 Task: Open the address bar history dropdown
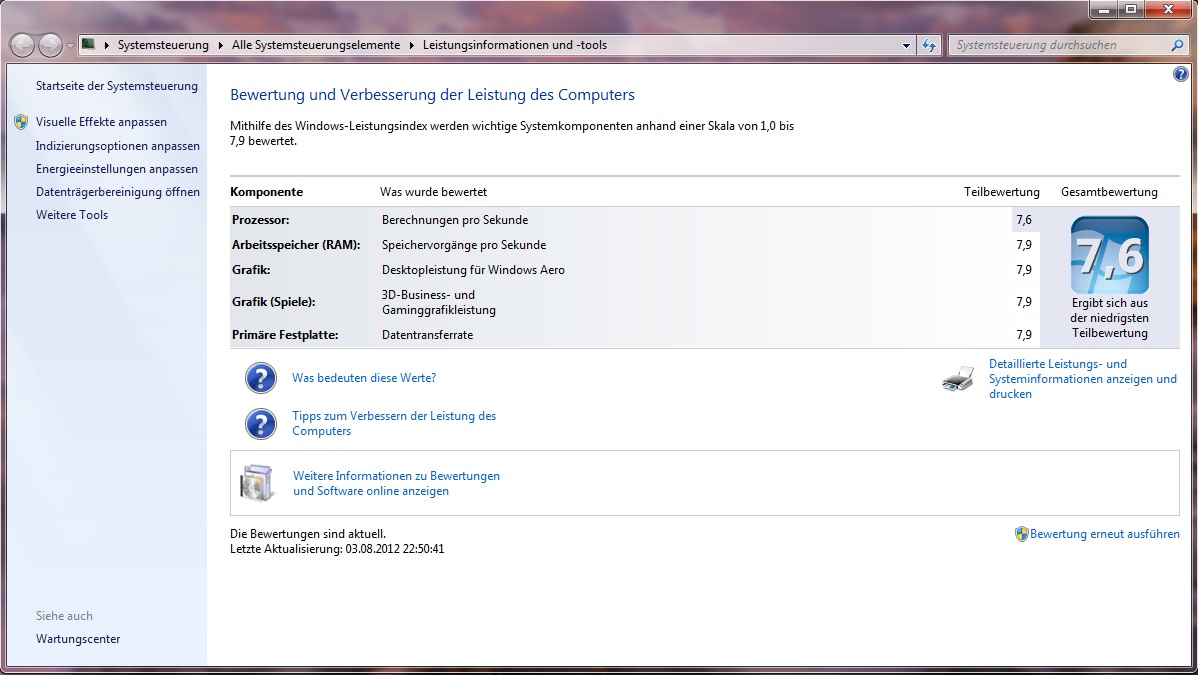pyautogui.click(x=906, y=45)
